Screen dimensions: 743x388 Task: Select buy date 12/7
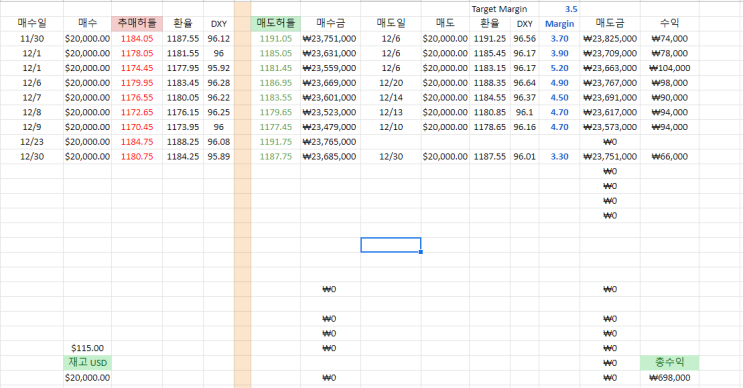(x=32, y=97)
